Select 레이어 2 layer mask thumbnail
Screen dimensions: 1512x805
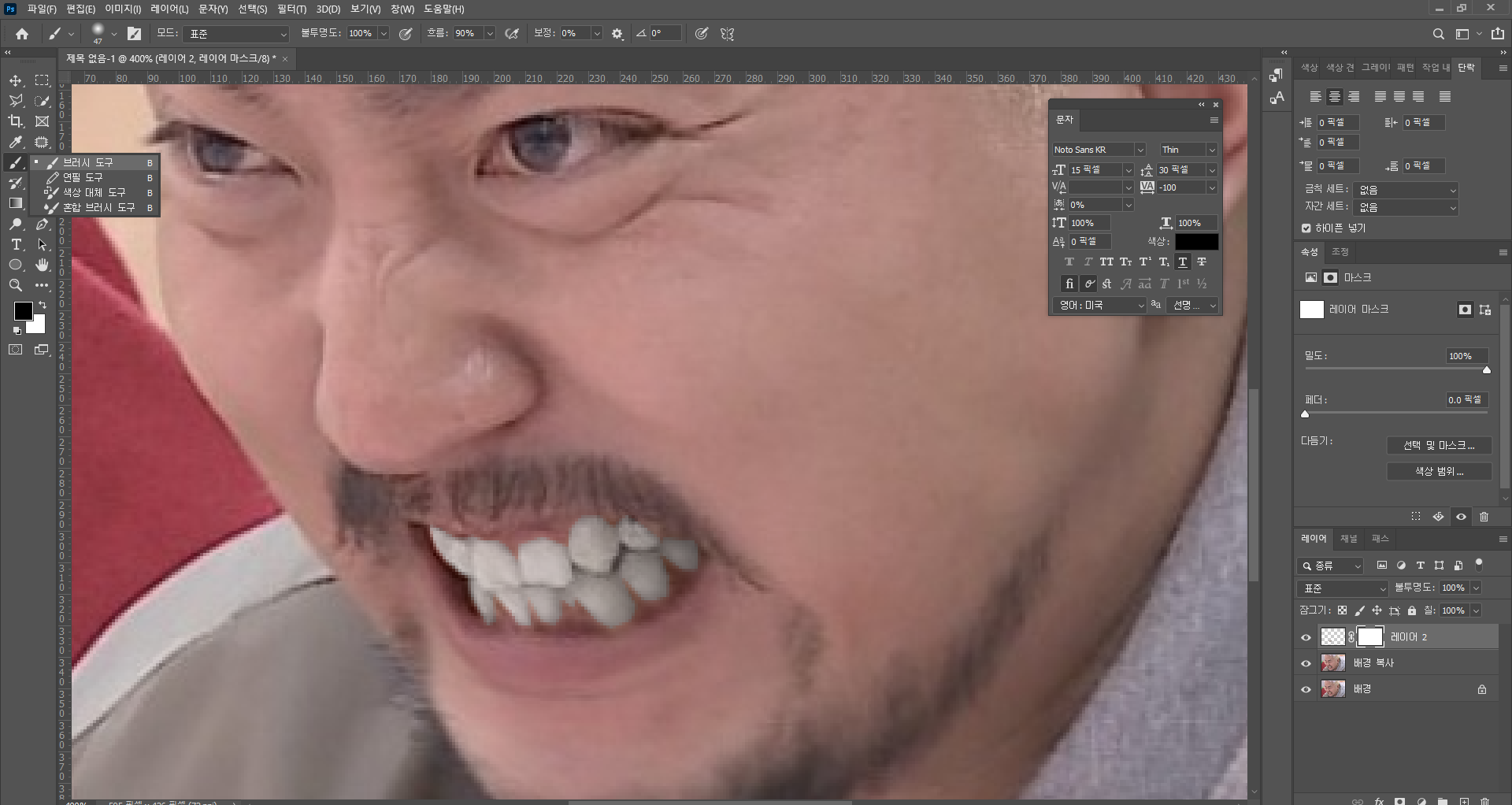(x=1370, y=636)
